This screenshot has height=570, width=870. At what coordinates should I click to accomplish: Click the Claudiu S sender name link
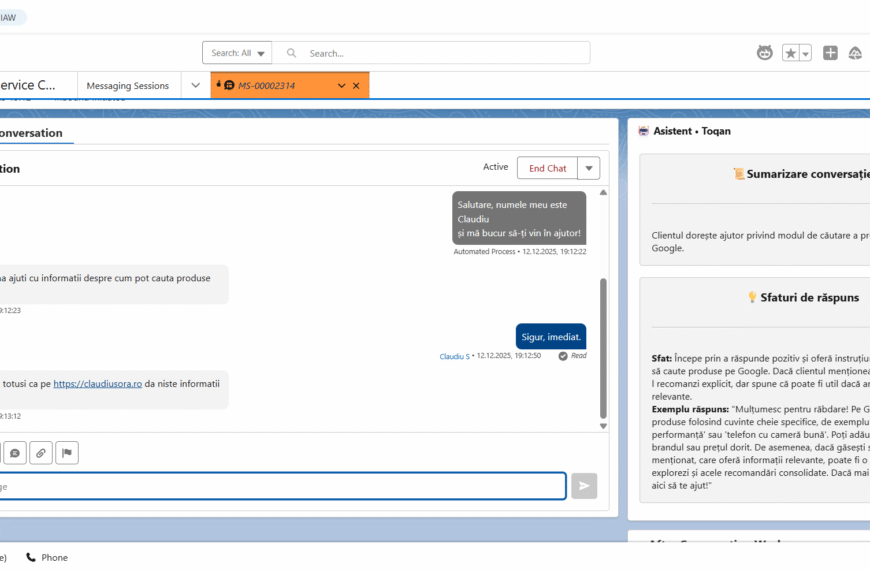coord(454,356)
